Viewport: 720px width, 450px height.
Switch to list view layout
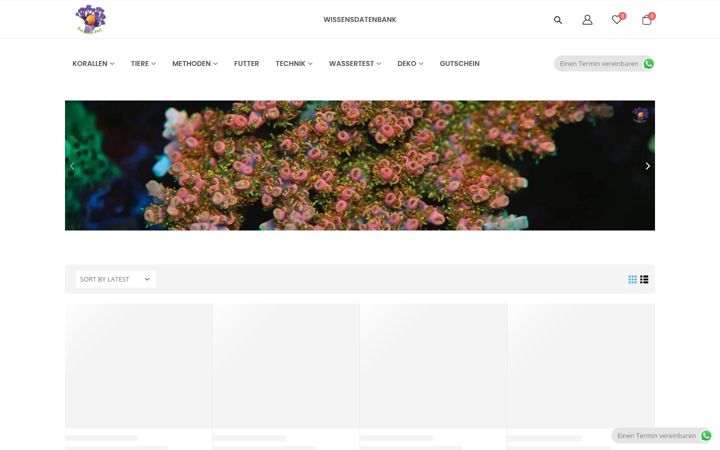coord(644,279)
